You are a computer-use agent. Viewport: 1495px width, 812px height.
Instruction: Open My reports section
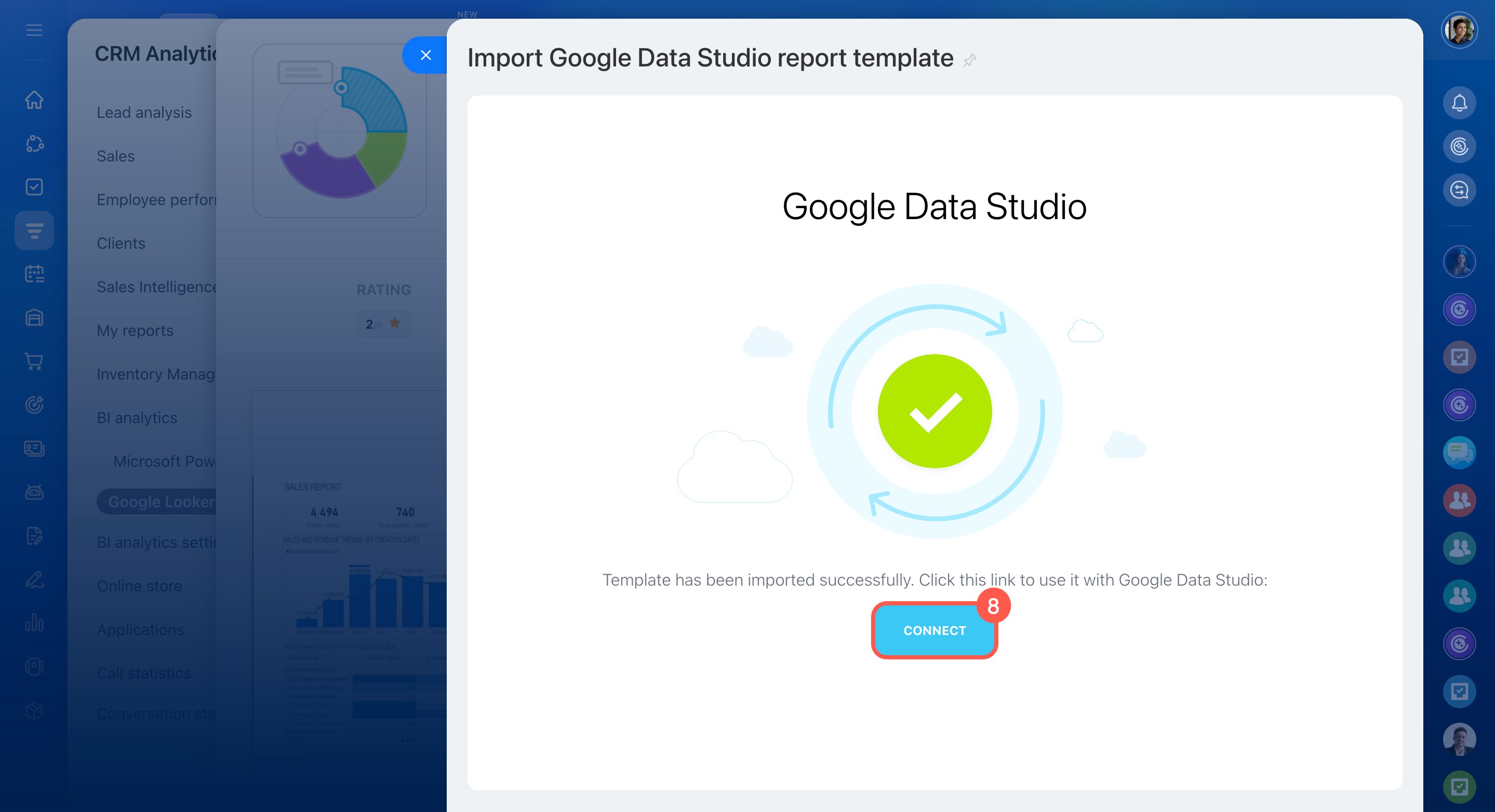coord(135,331)
